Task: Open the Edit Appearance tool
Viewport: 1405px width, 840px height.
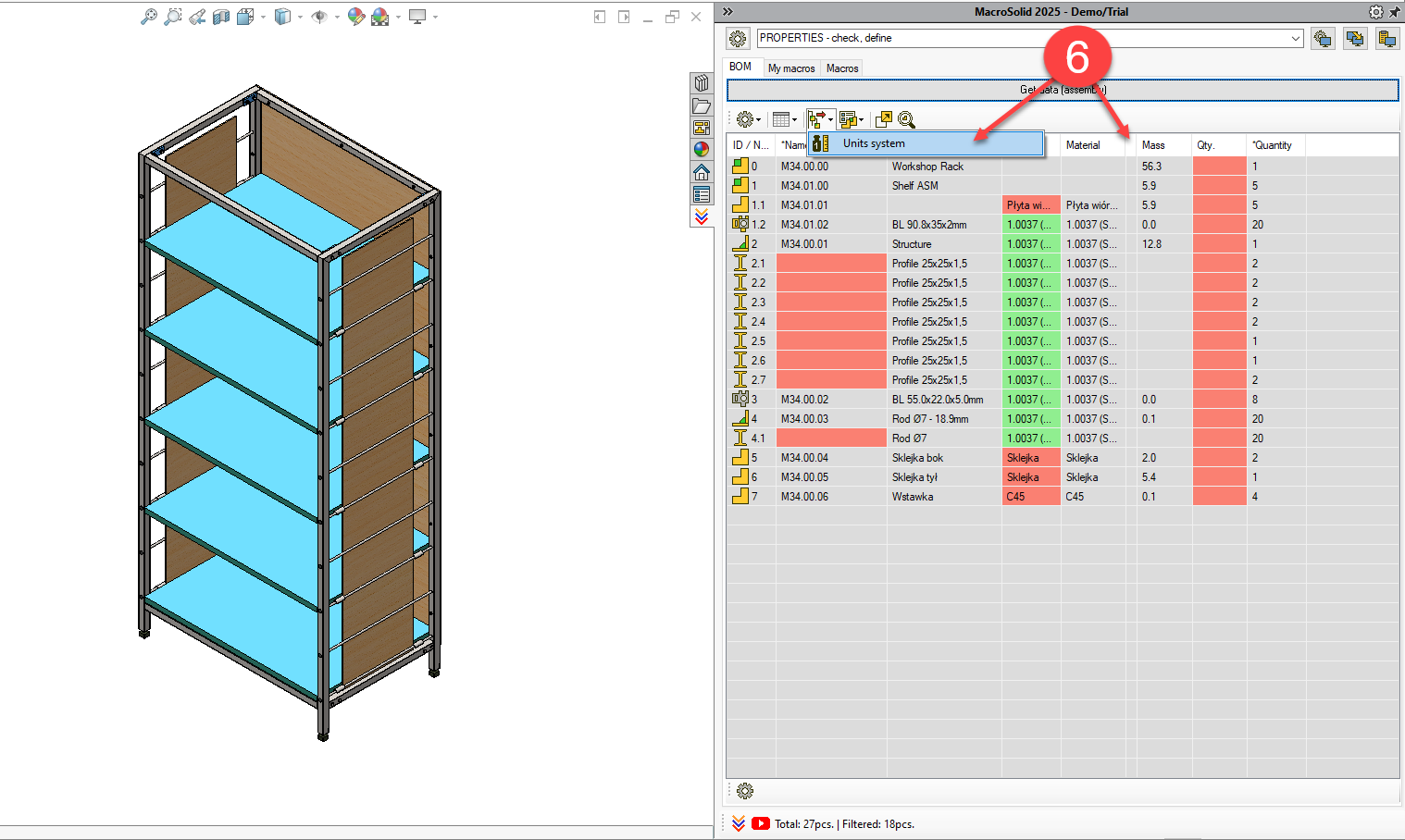Action: [355, 17]
